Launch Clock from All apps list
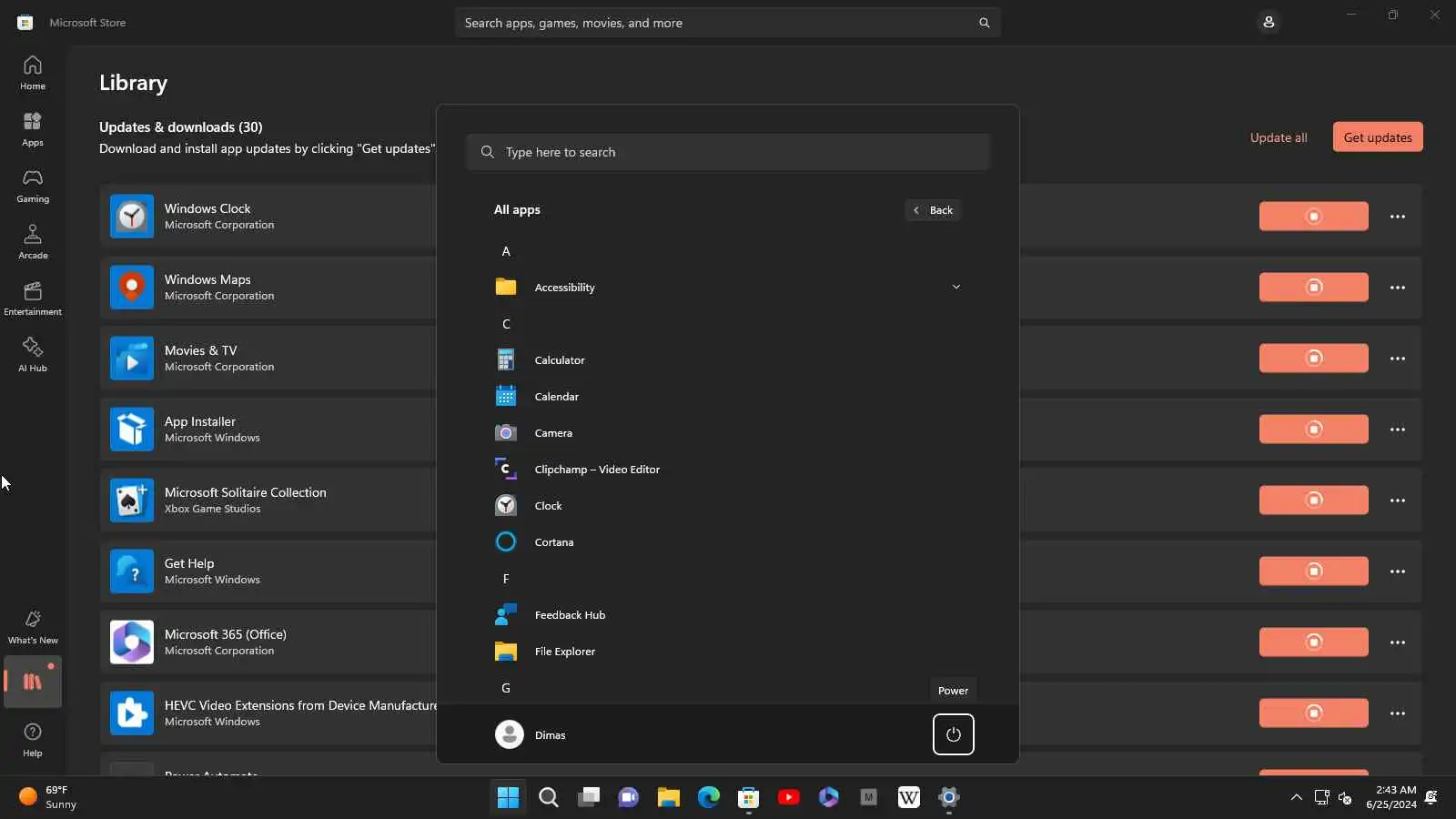This screenshot has width=1456, height=819. (728, 506)
